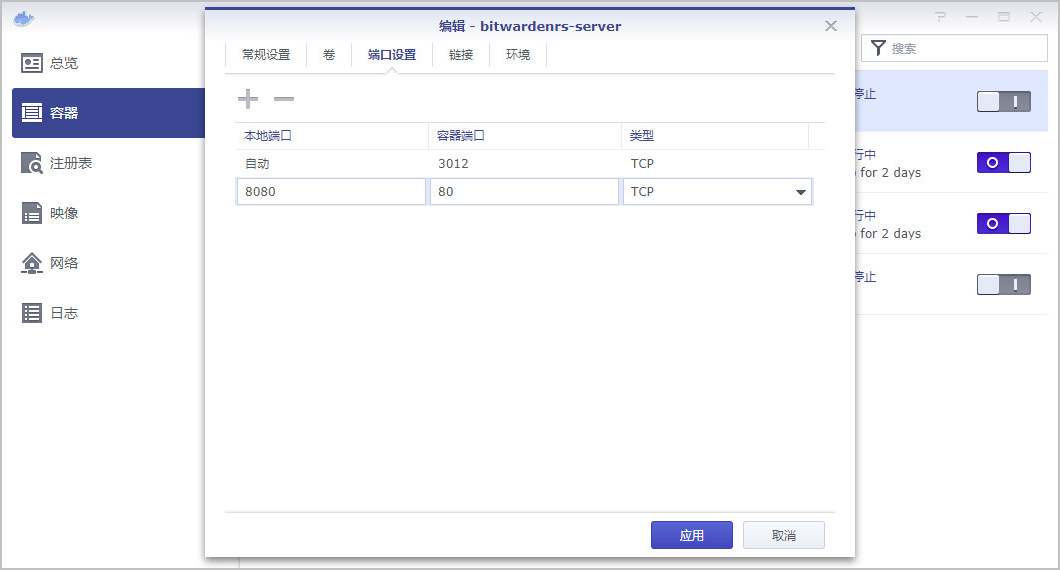The image size is (1060, 570).
Task: Open 映像 image icon in sidebar
Action: 32,213
